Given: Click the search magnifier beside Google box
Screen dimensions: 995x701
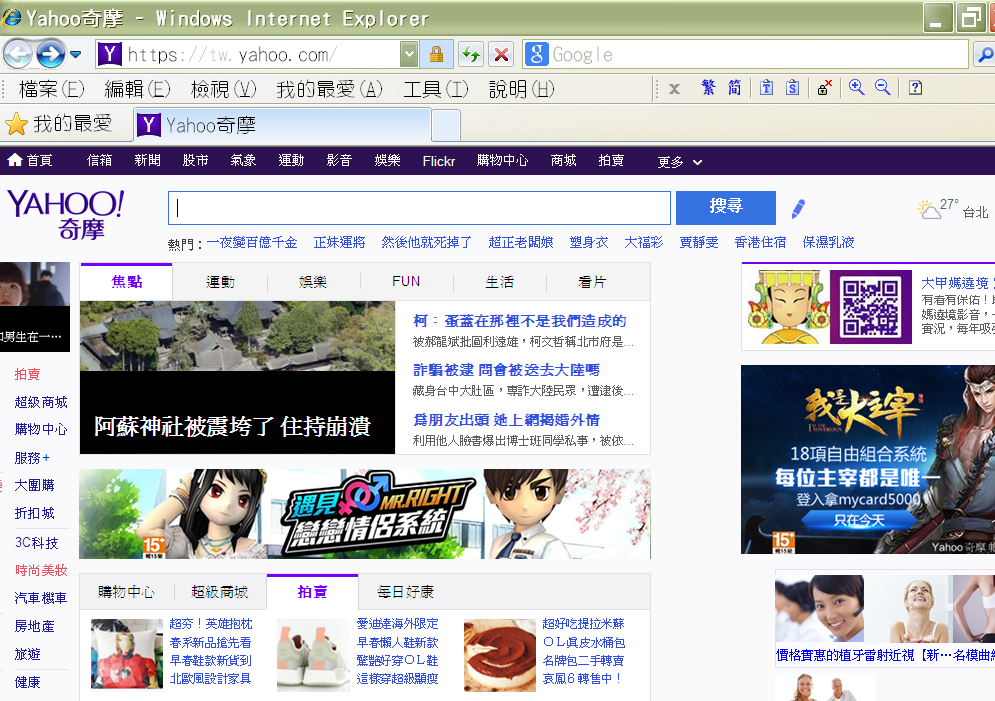Looking at the screenshot, I should [x=984, y=55].
